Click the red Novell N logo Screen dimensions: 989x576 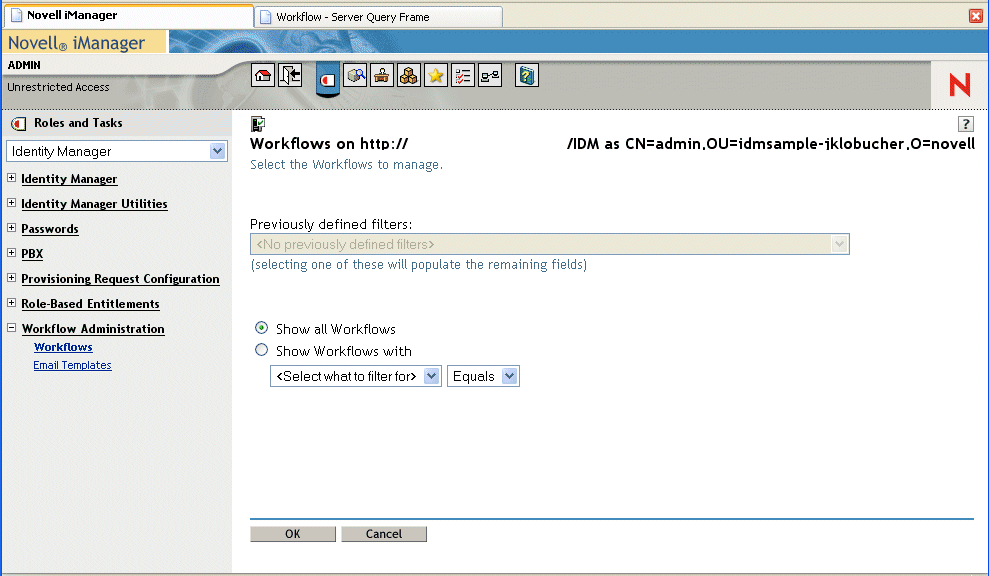(958, 85)
